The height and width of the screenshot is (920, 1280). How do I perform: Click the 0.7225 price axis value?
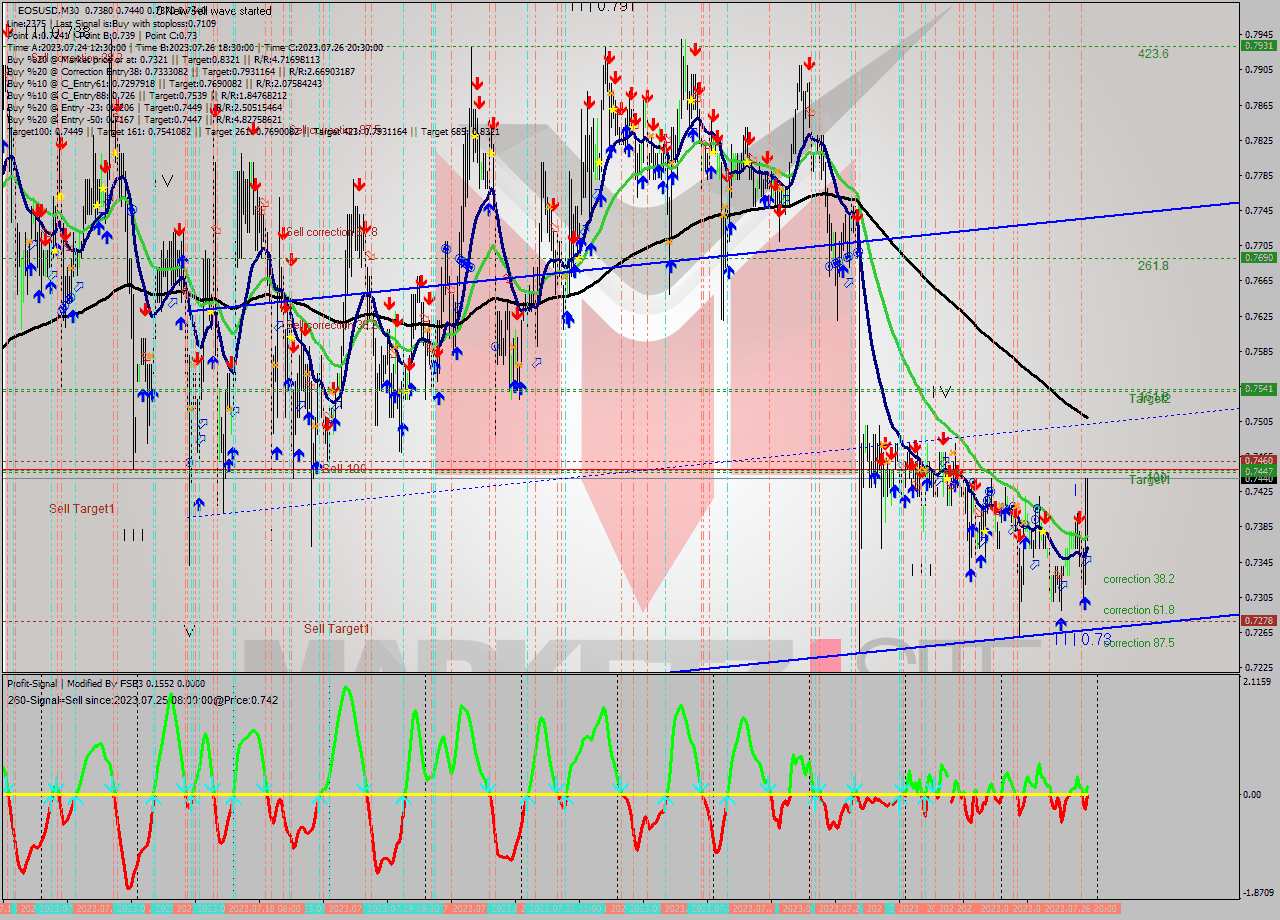[1258, 667]
